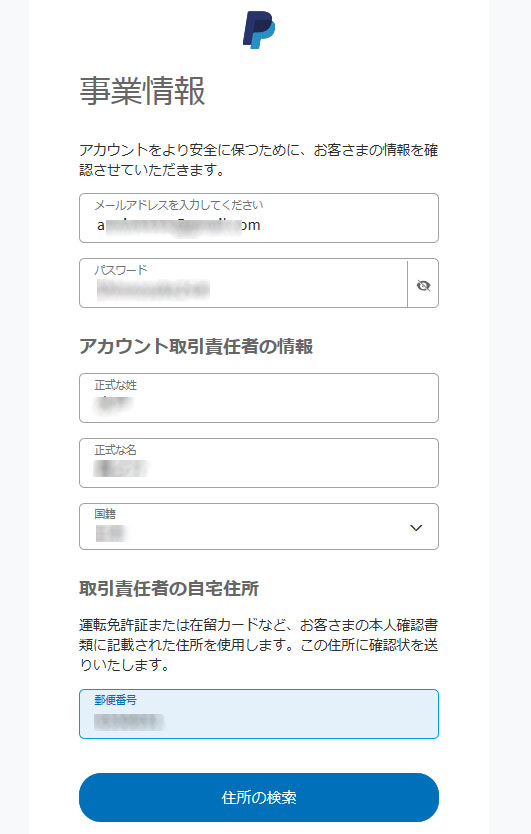Open the 国籍 dropdown menu
Image resolution: width=531 pixels, height=834 pixels.
point(259,527)
